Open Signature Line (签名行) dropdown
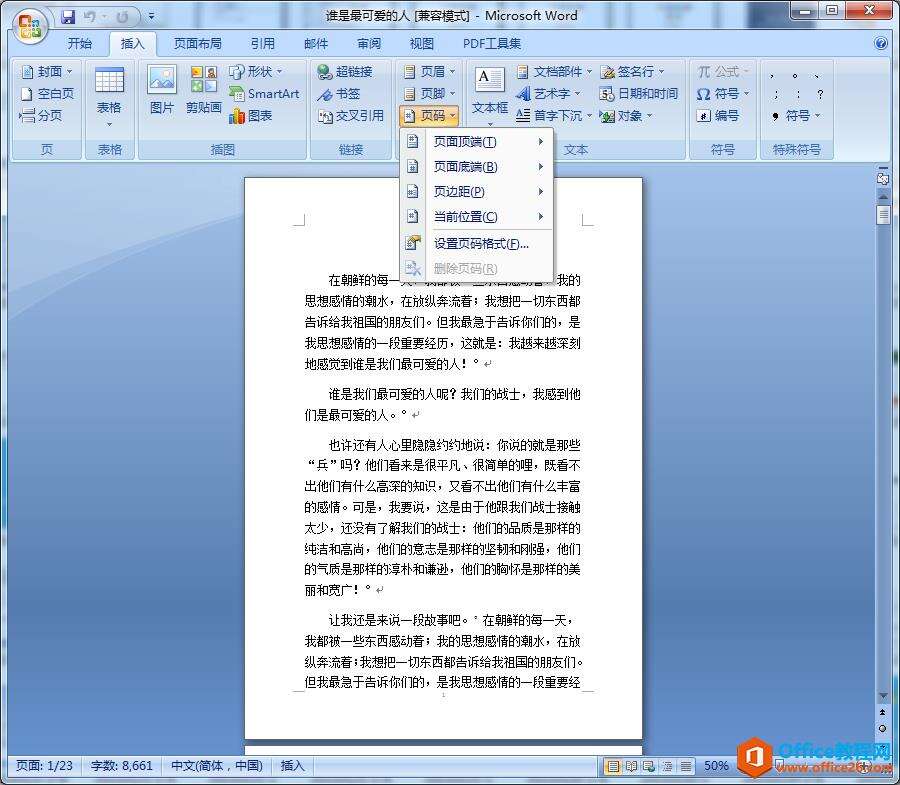 (x=632, y=72)
